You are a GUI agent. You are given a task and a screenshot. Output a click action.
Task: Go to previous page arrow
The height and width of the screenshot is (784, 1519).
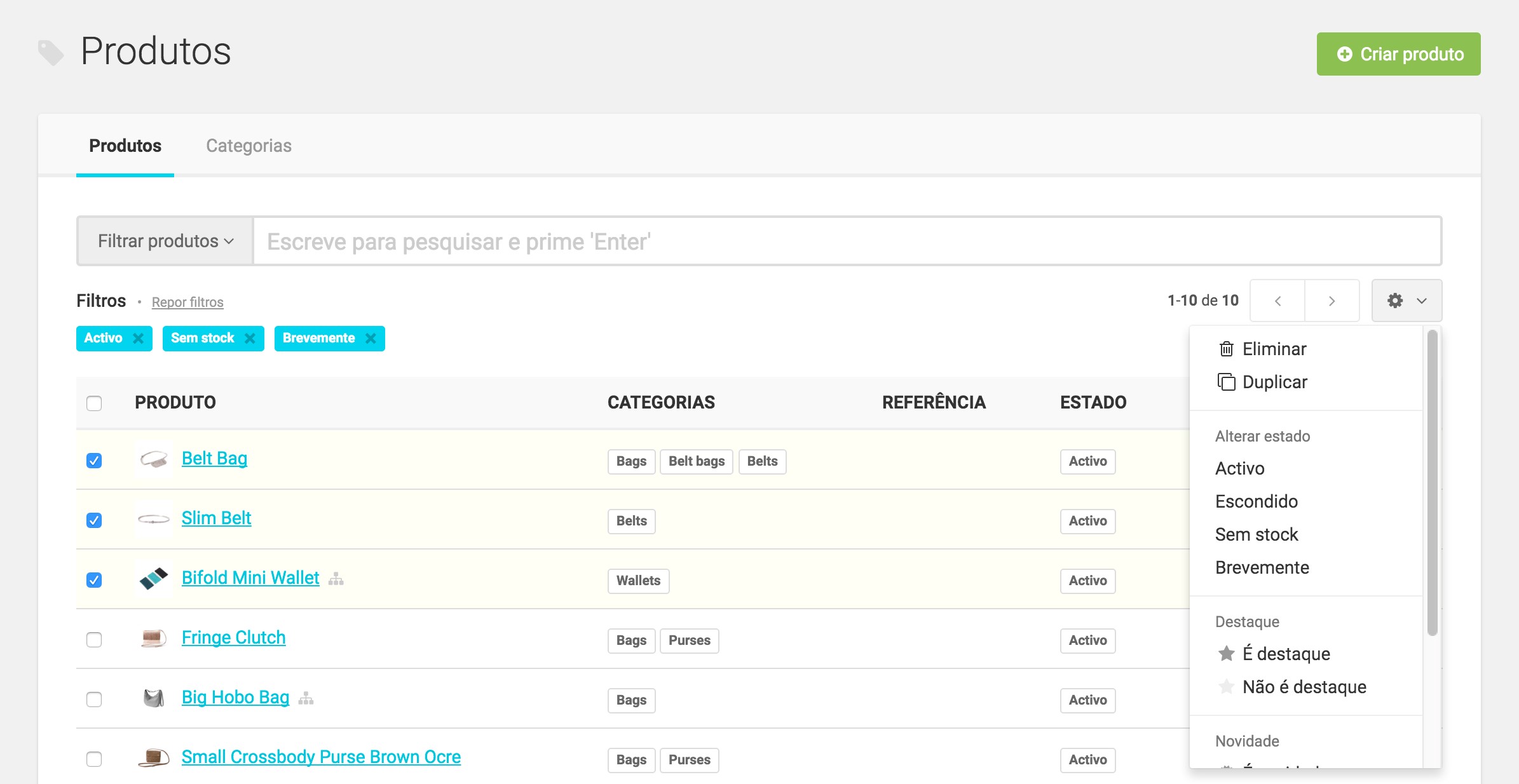[x=1277, y=301]
